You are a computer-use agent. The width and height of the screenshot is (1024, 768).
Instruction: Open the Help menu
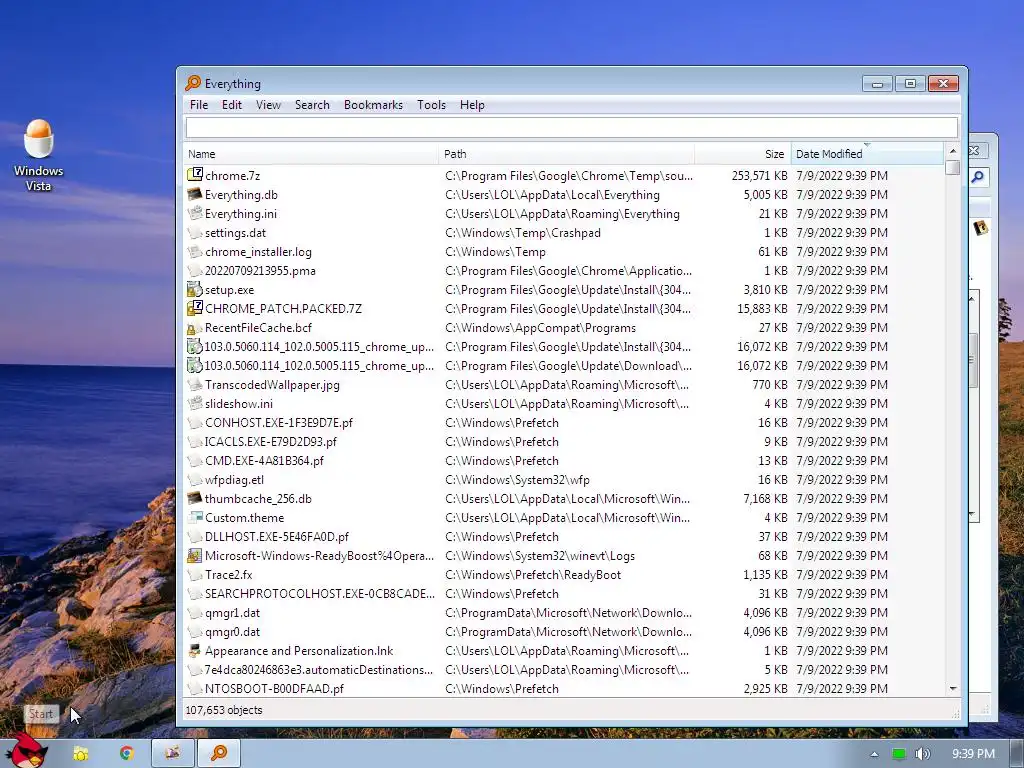(x=472, y=105)
